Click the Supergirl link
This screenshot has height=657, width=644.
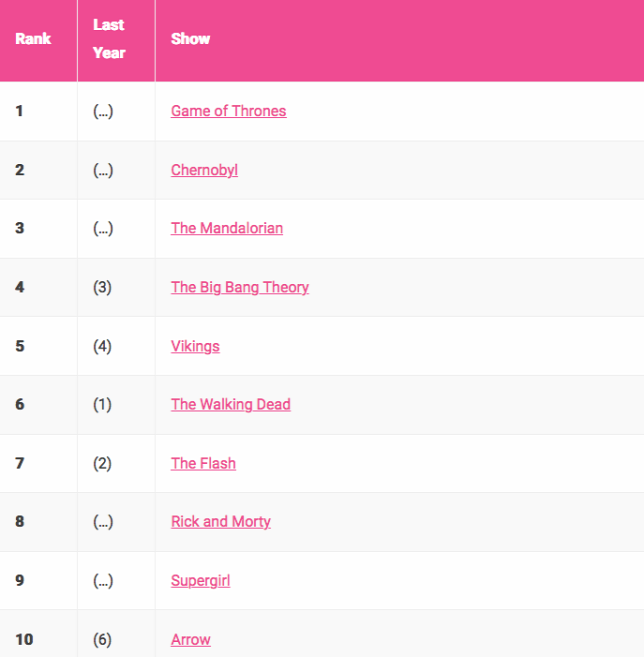click(200, 581)
